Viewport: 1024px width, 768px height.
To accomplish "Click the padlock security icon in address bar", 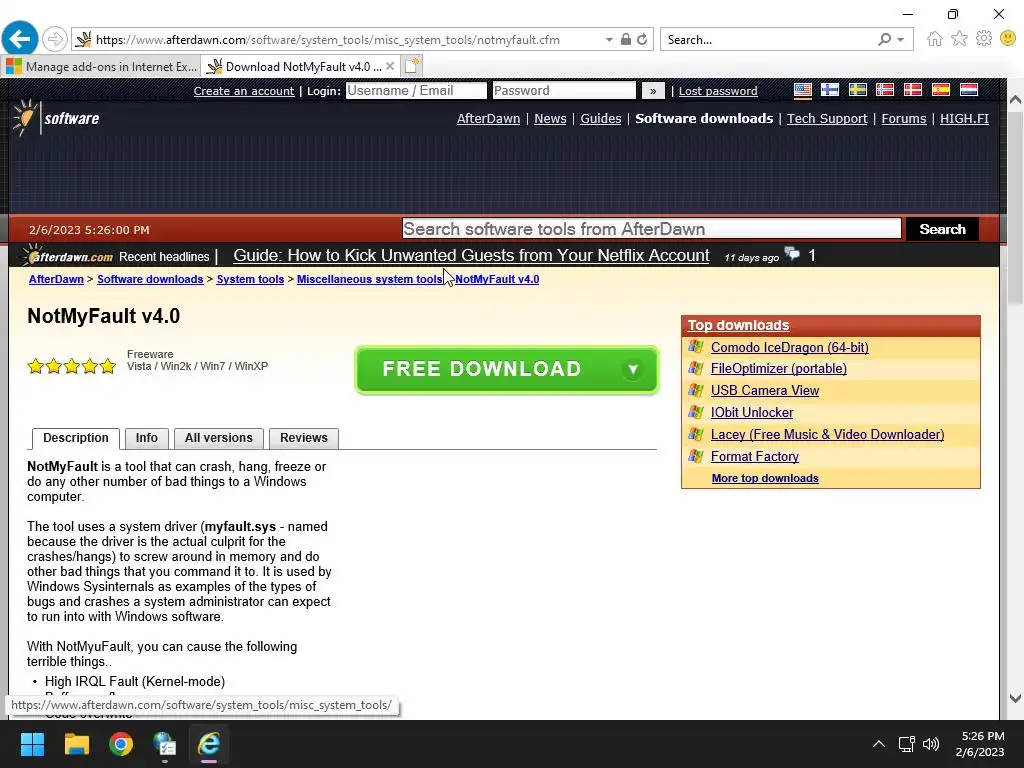I will click(x=626, y=39).
